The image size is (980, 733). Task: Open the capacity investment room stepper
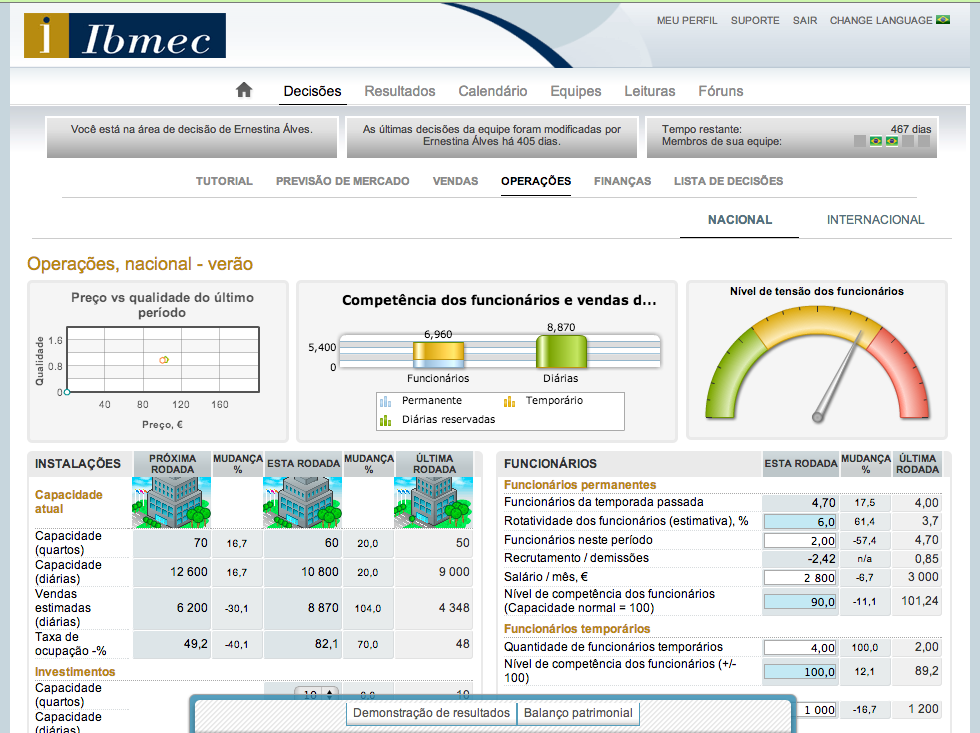pos(317,693)
